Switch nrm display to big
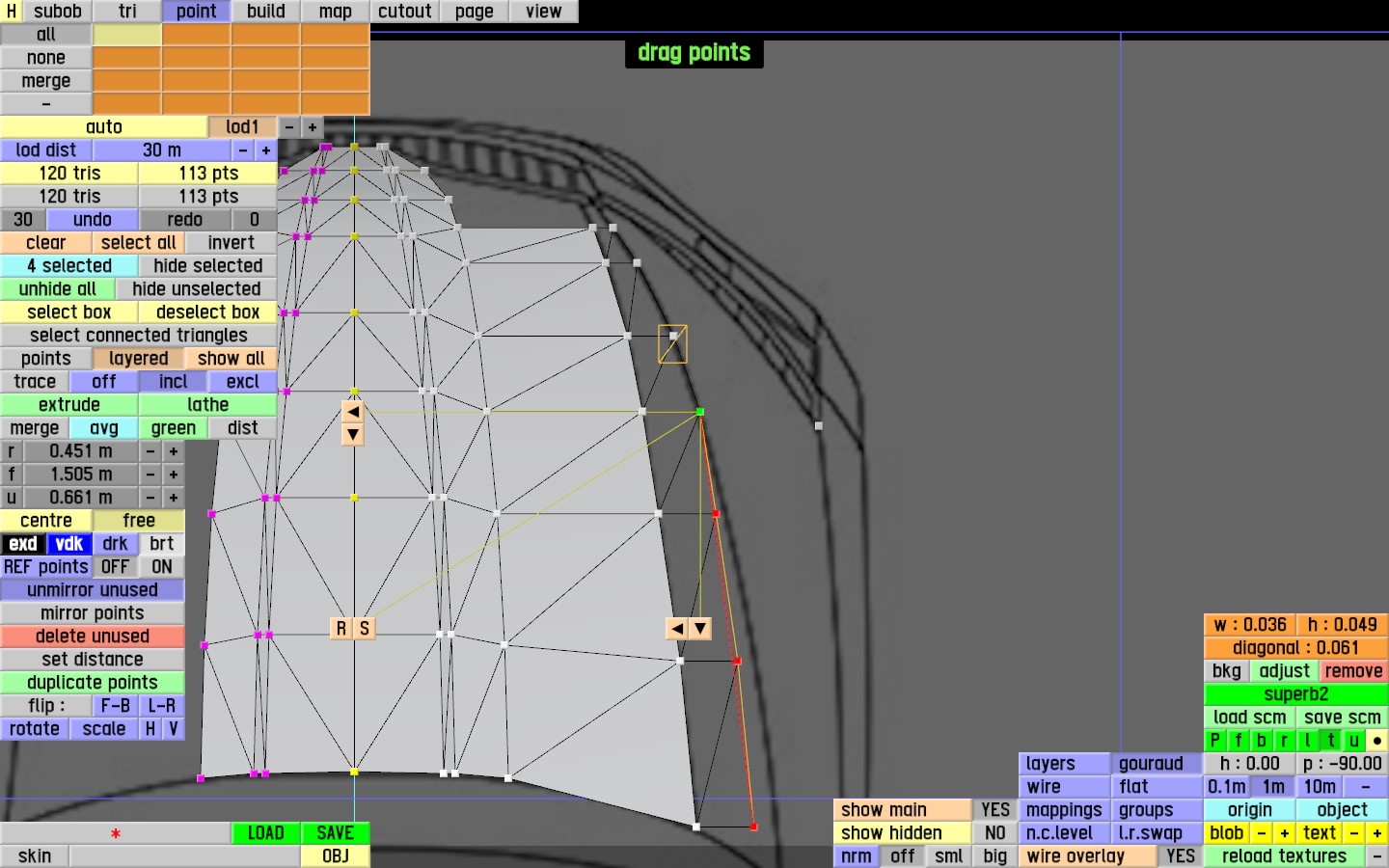 click(995, 856)
